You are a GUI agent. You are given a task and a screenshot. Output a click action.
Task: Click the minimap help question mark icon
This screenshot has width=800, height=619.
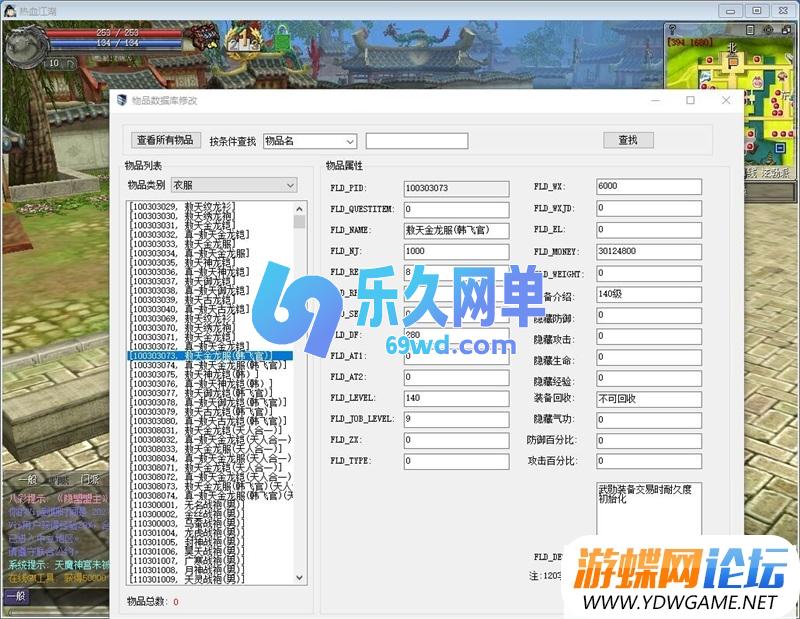tap(672, 30)
